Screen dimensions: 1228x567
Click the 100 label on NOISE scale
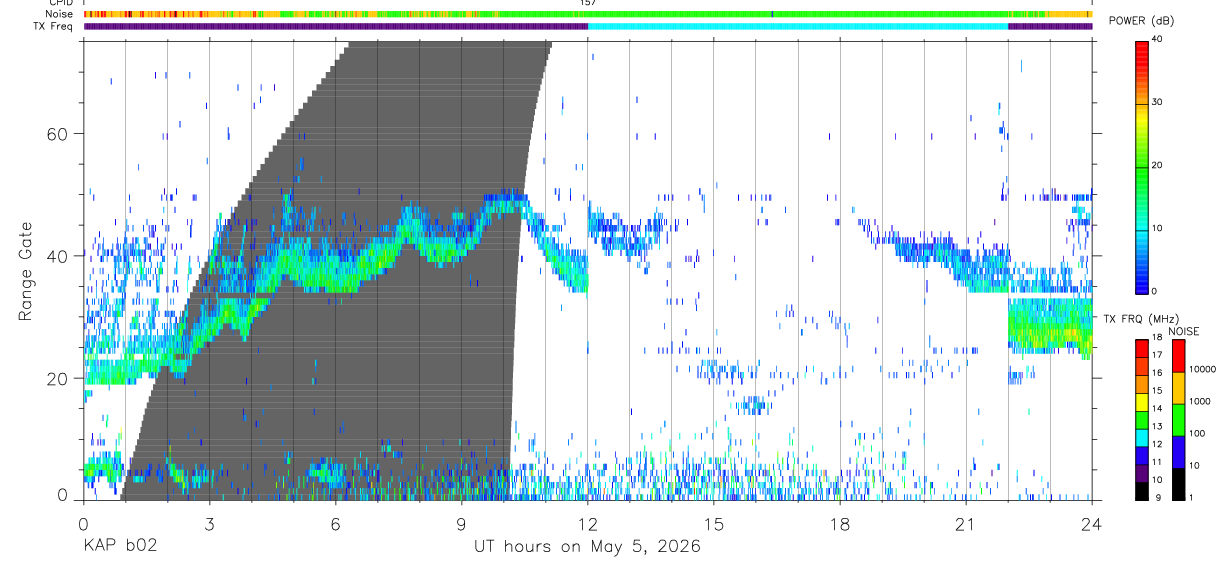tap(1196, 433)
